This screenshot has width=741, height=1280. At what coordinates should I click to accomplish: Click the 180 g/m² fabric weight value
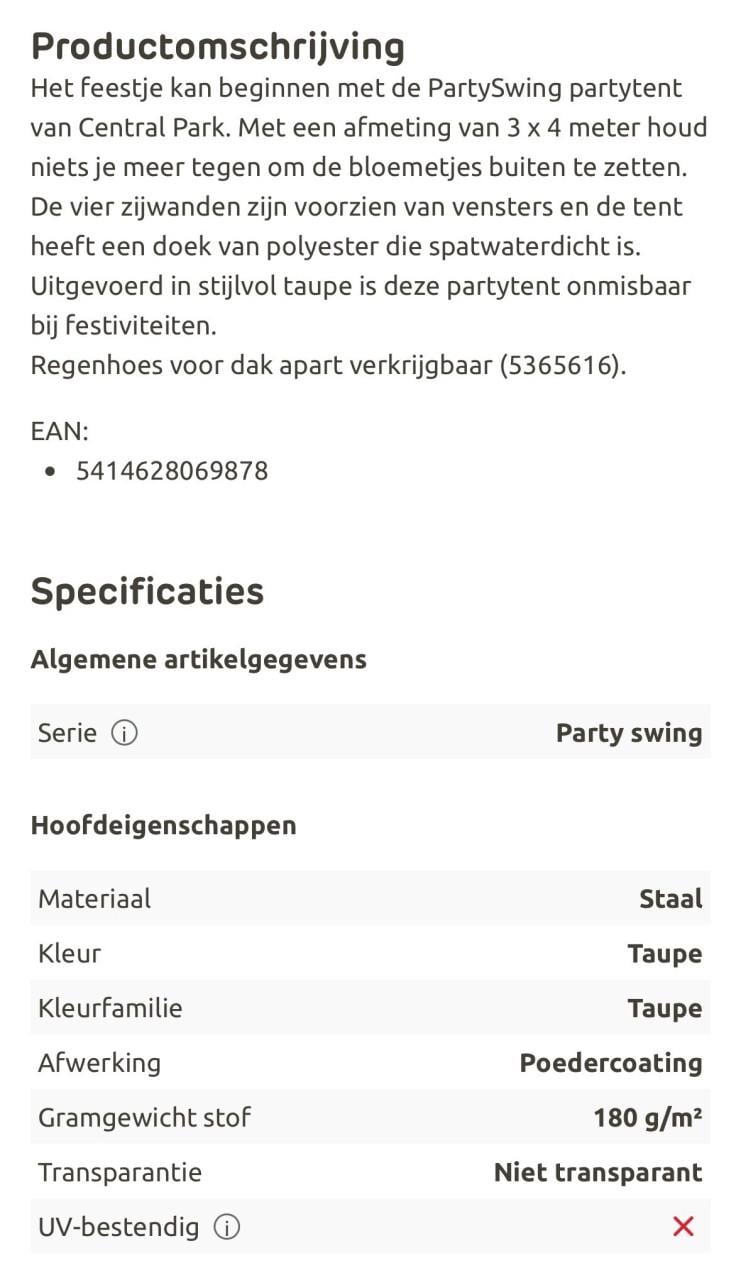tap(648, 1118)
